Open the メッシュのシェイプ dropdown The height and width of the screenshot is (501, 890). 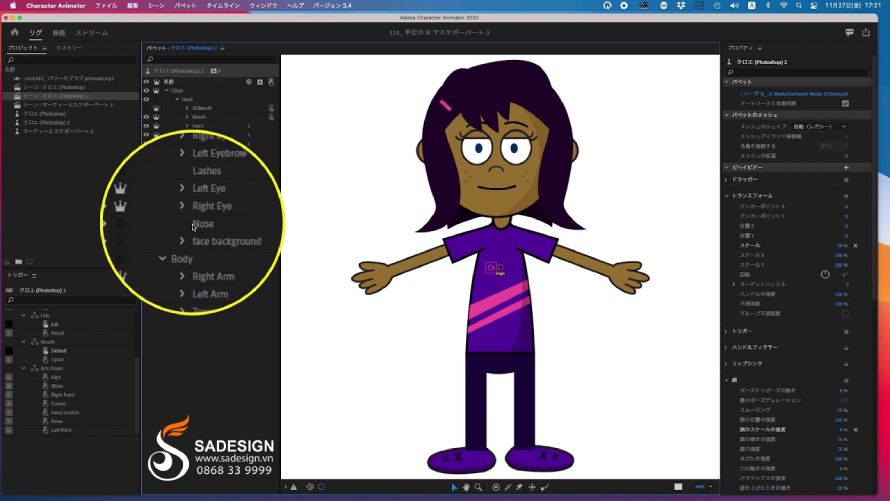click(x=820, y=127)
